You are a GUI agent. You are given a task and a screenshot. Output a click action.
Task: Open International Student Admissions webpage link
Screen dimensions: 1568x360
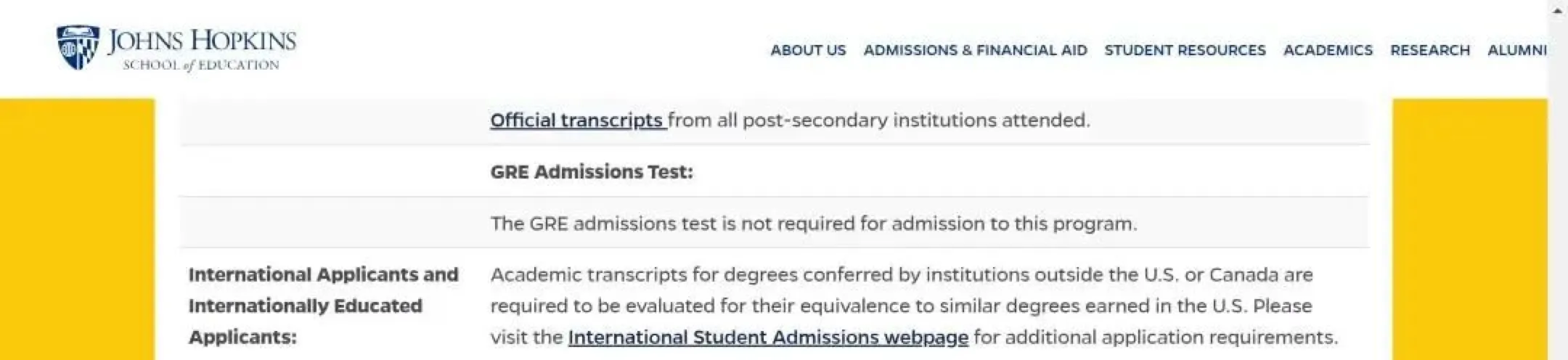767,337
